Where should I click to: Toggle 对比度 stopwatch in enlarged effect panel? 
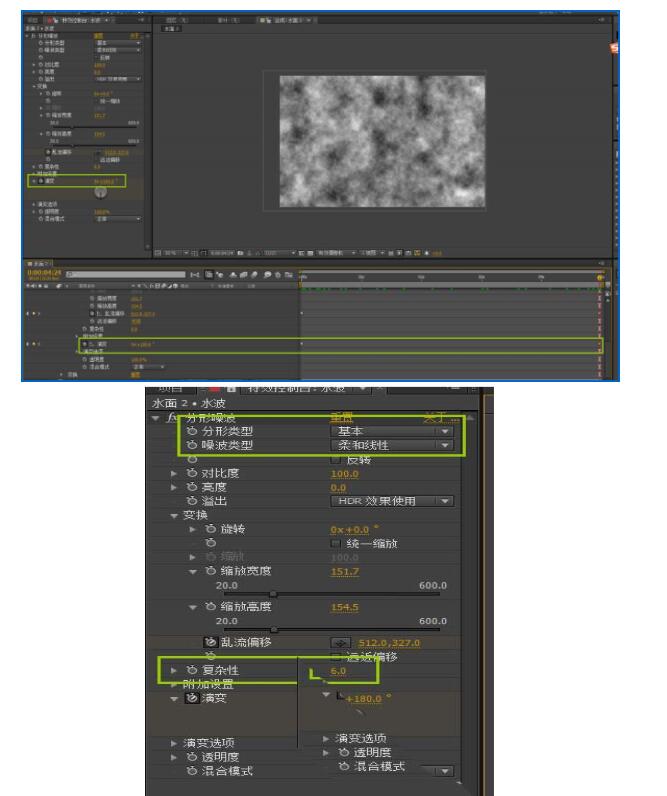point(191,473)
